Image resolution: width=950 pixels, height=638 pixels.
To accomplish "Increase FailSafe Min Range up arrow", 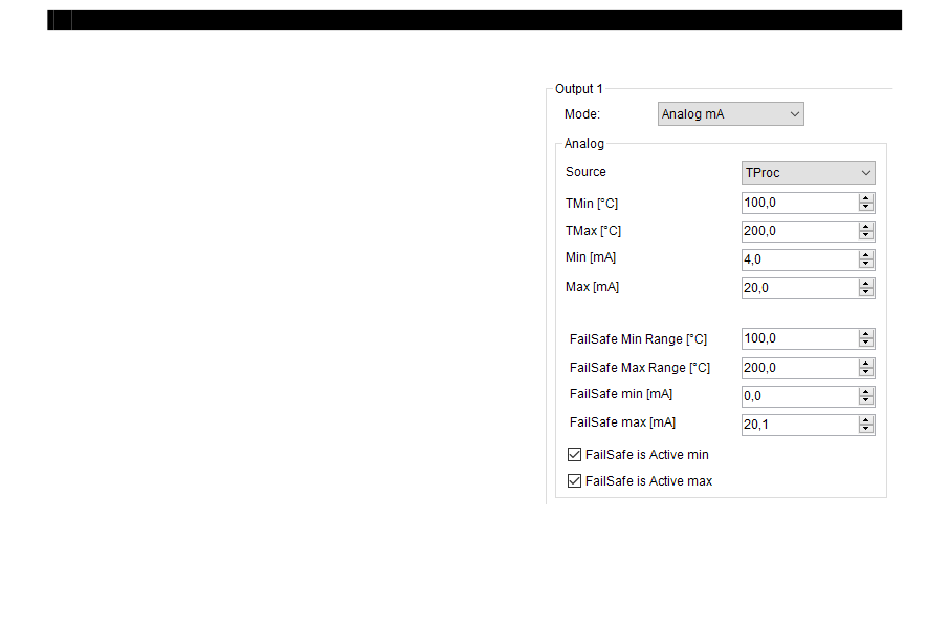I will click(x=866, y=334).
